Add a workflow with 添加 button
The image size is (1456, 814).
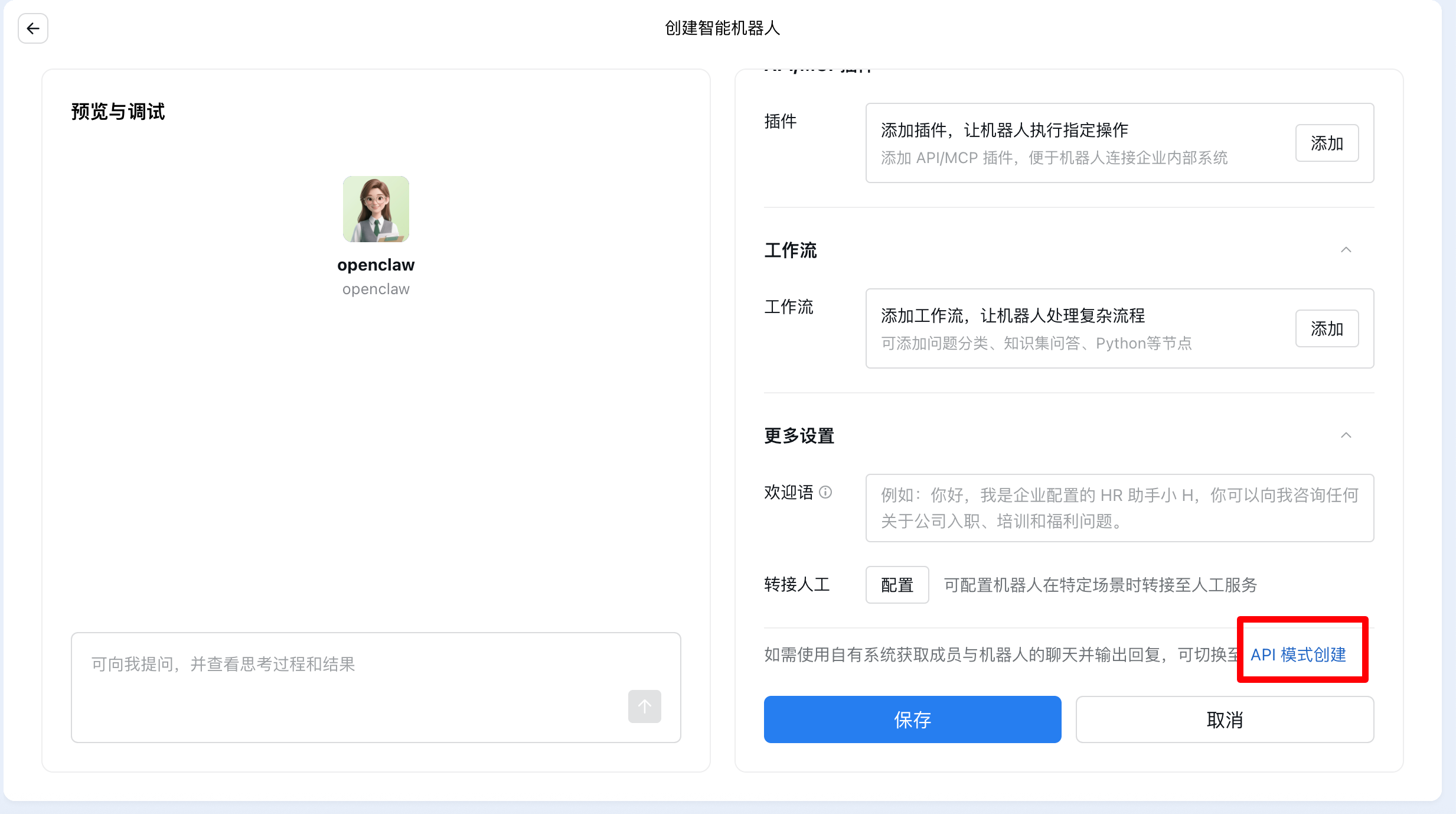(x=1326, y=328)
